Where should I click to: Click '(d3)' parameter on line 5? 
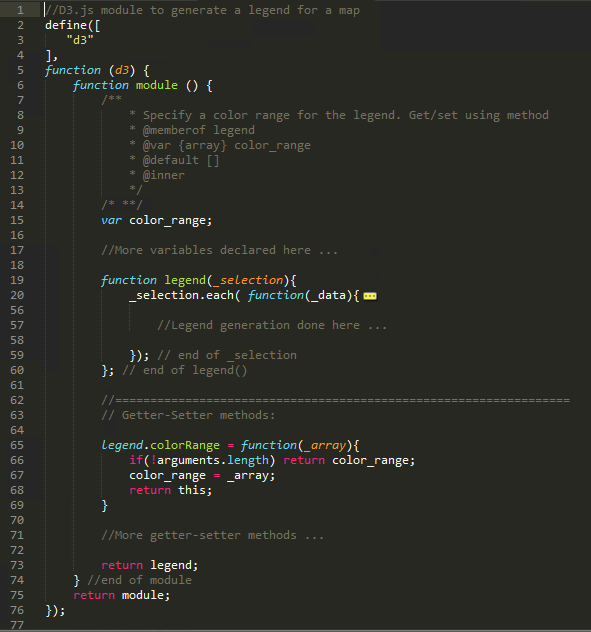click(122, 70)
